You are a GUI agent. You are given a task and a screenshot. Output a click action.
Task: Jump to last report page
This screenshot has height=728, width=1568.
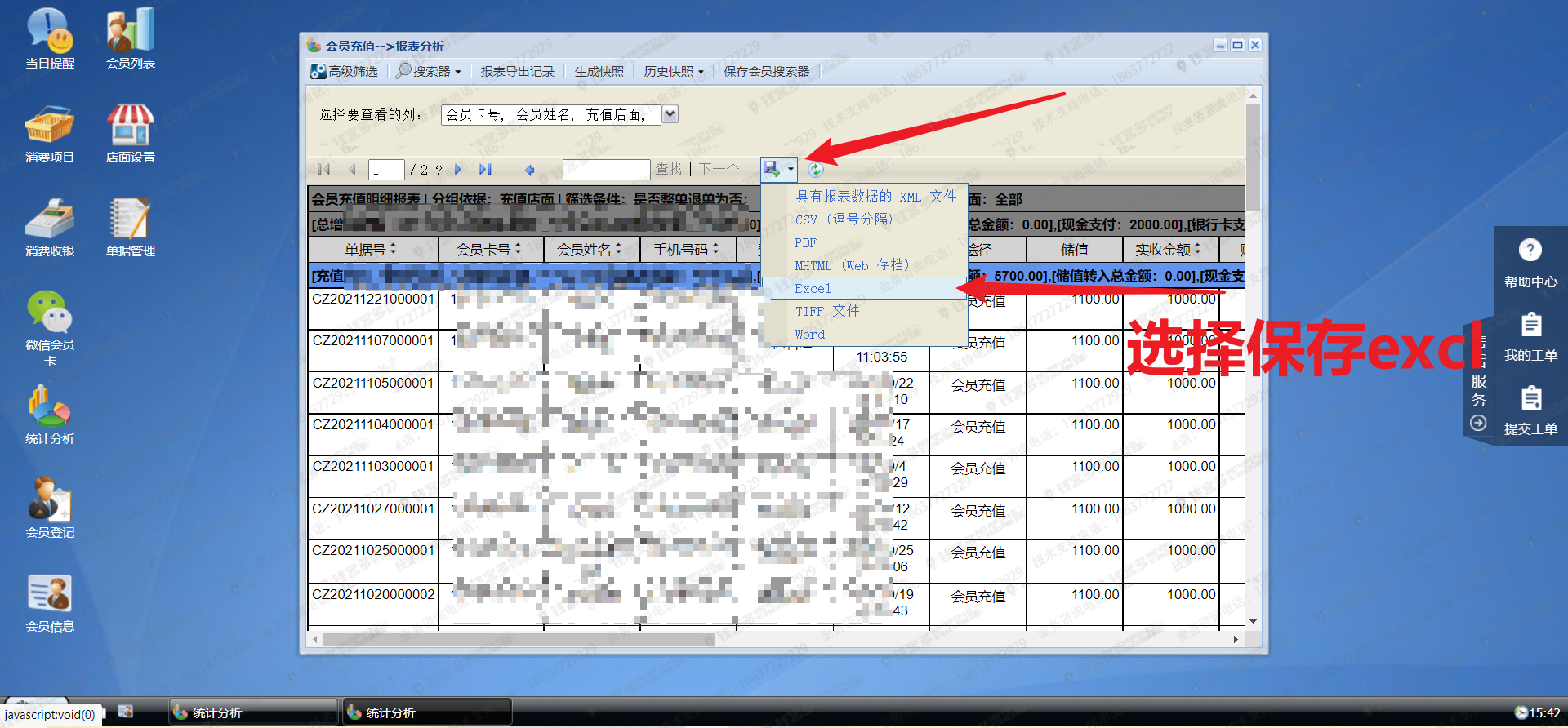click(x=485, y=170)
